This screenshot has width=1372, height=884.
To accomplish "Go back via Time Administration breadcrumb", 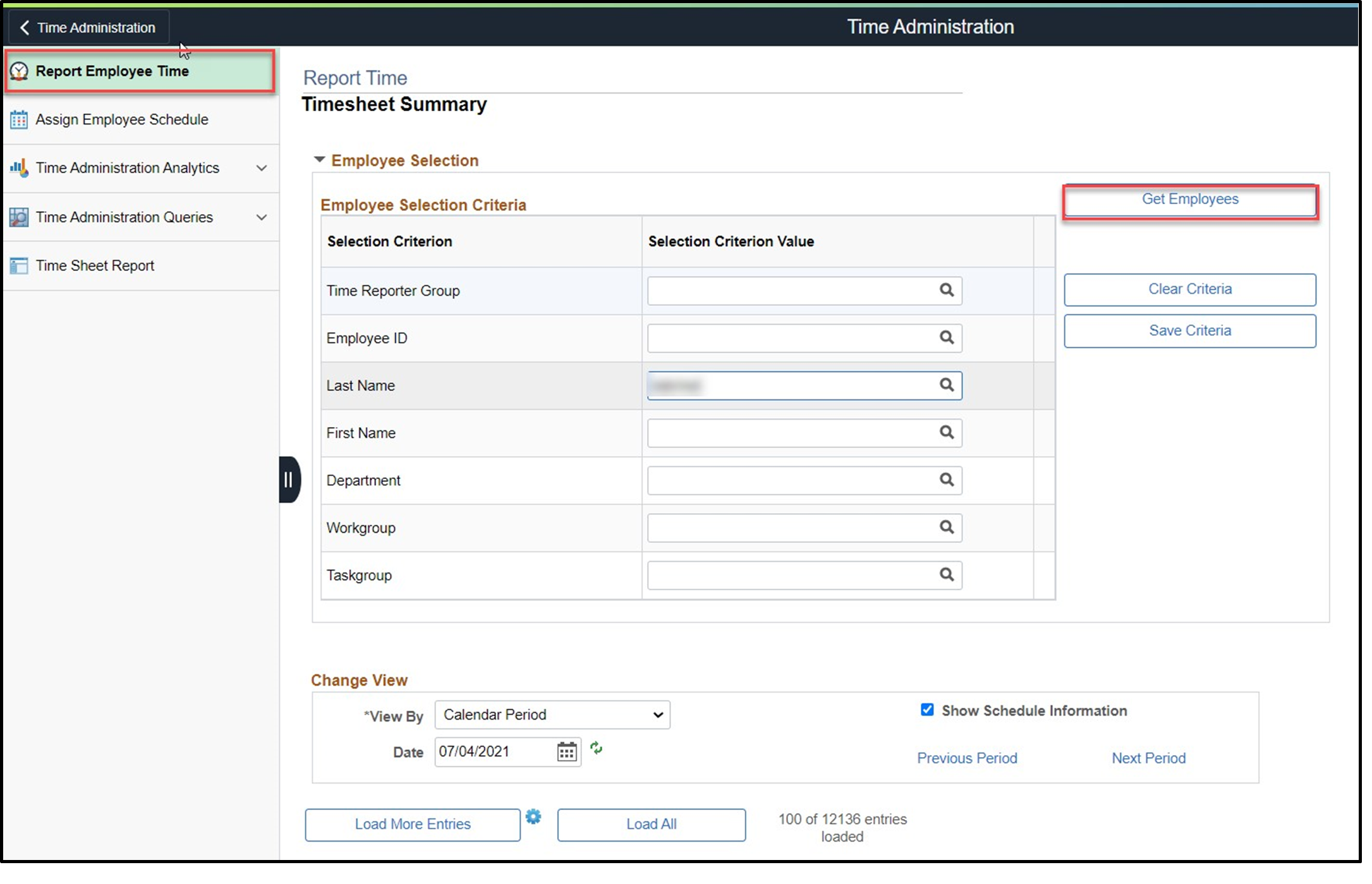I will [x=87, y=27].
